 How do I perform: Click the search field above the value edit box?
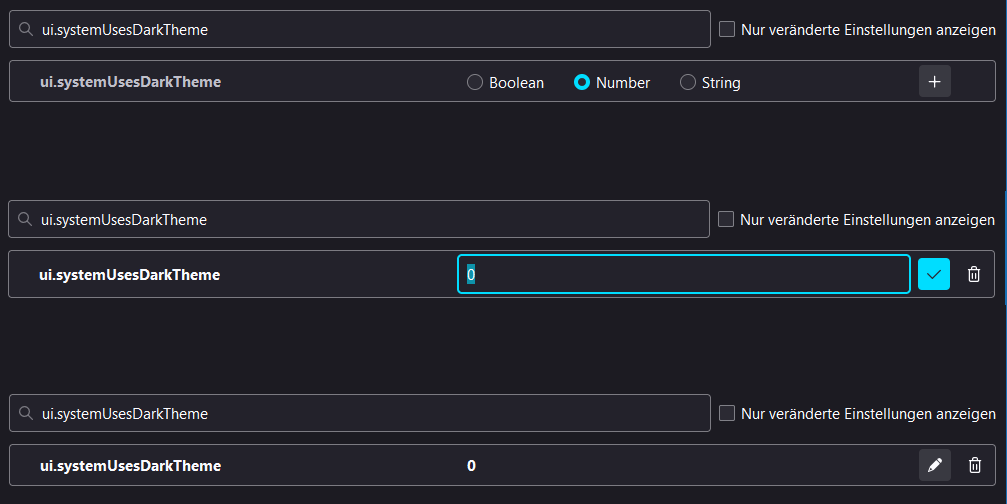tap(370, 220)
